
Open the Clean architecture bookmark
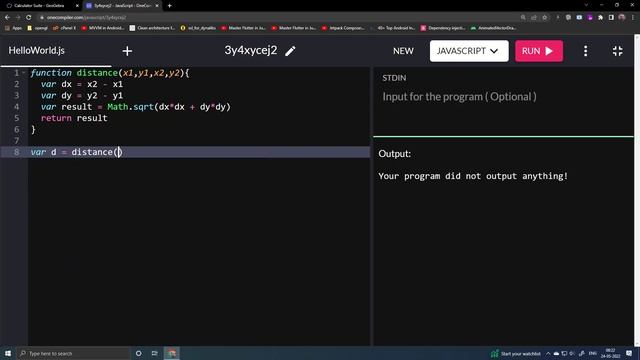(152, 28)
